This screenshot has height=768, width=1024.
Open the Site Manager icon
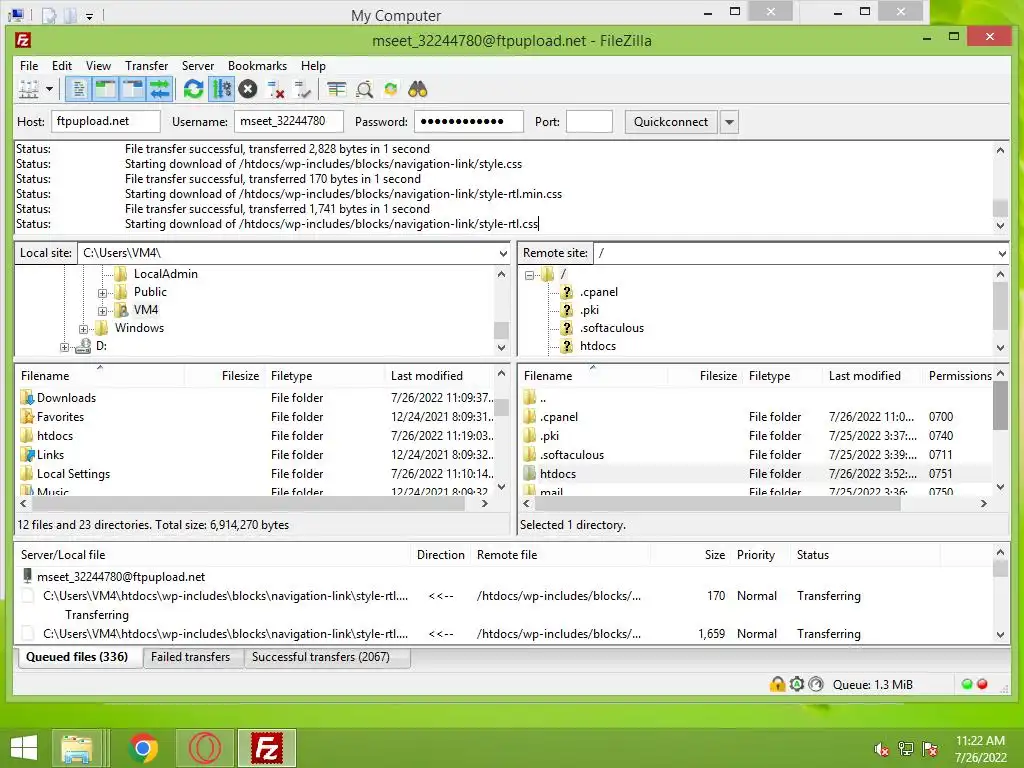[28, 89]
